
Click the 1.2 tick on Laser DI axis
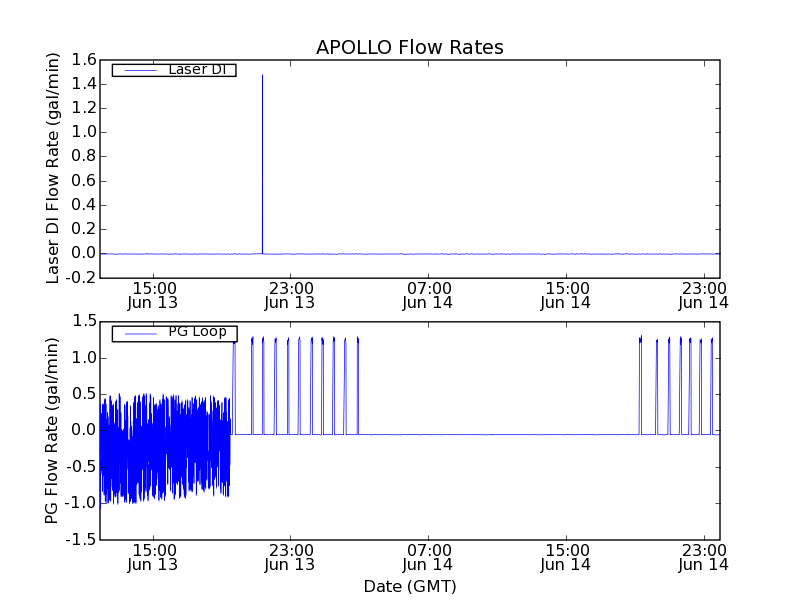click(84, 108)
